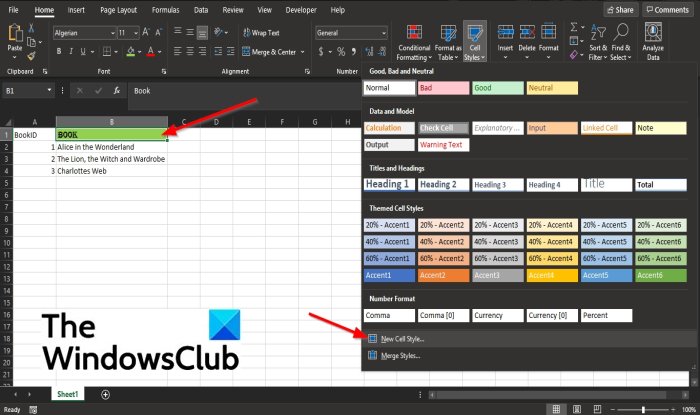Add a new sheet with plus icon
The width and height of the screenshot is (700, 415).
click(105, 394)
